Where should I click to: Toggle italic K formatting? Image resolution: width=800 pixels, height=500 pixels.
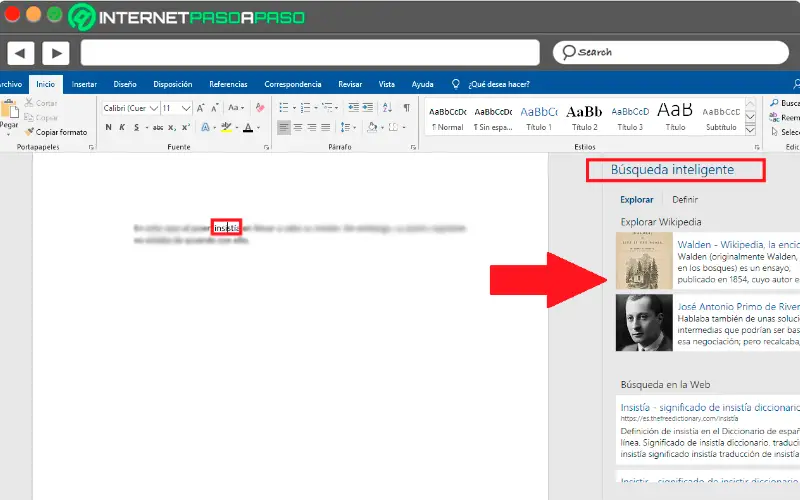[x=122, y=128]
